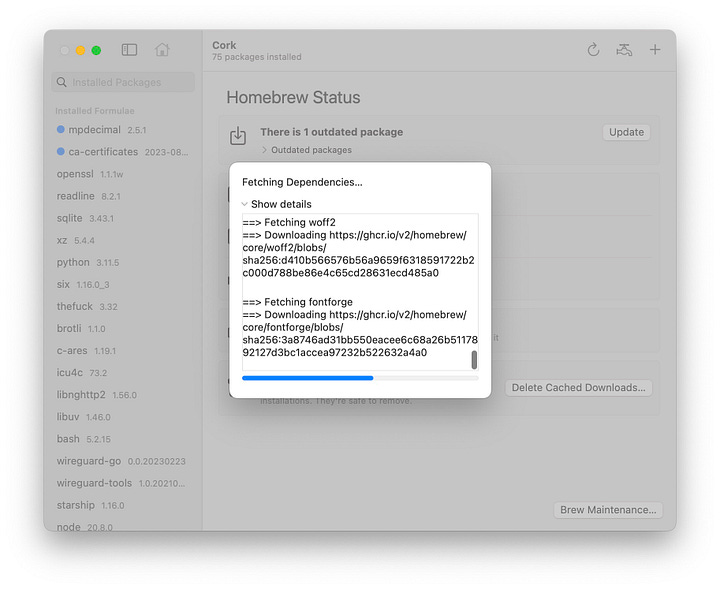Click the Fetching woff2 log line
This screenshot has height=589, width=720.
[289, 222]
